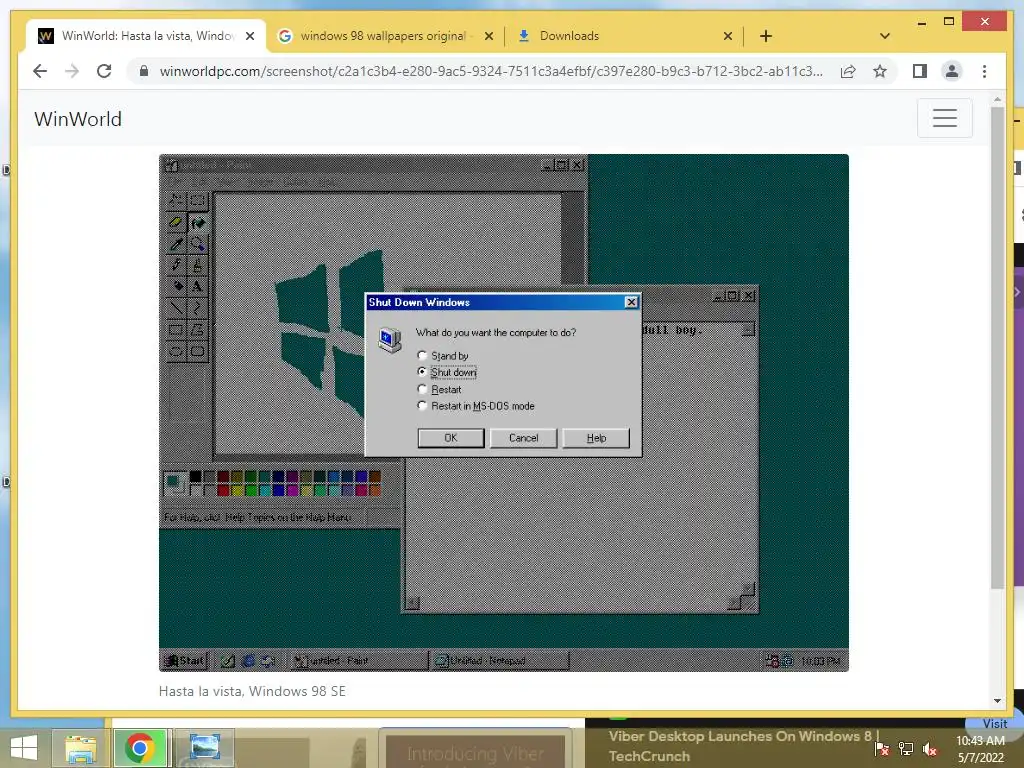Expand the WinWorld hamburger navigation menu
The height and width of the screenshot is (768, 1024).
(x=944, y=118)
